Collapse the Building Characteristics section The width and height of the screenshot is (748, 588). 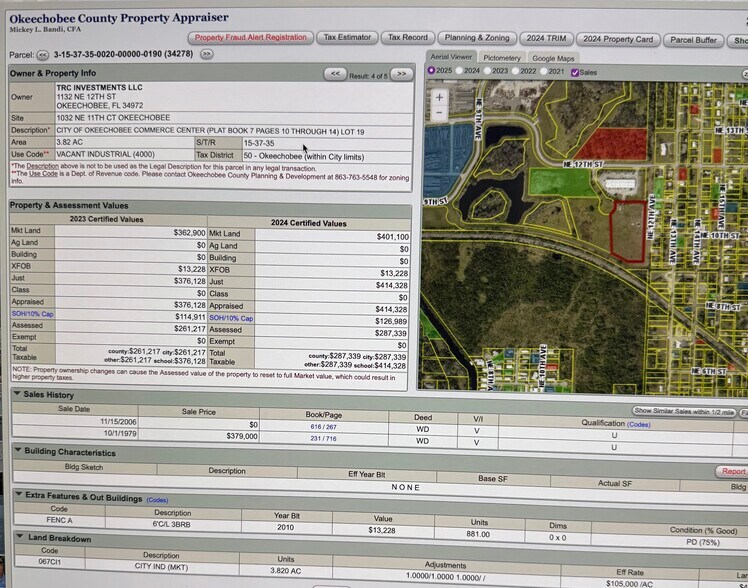(x=17, y=452)
